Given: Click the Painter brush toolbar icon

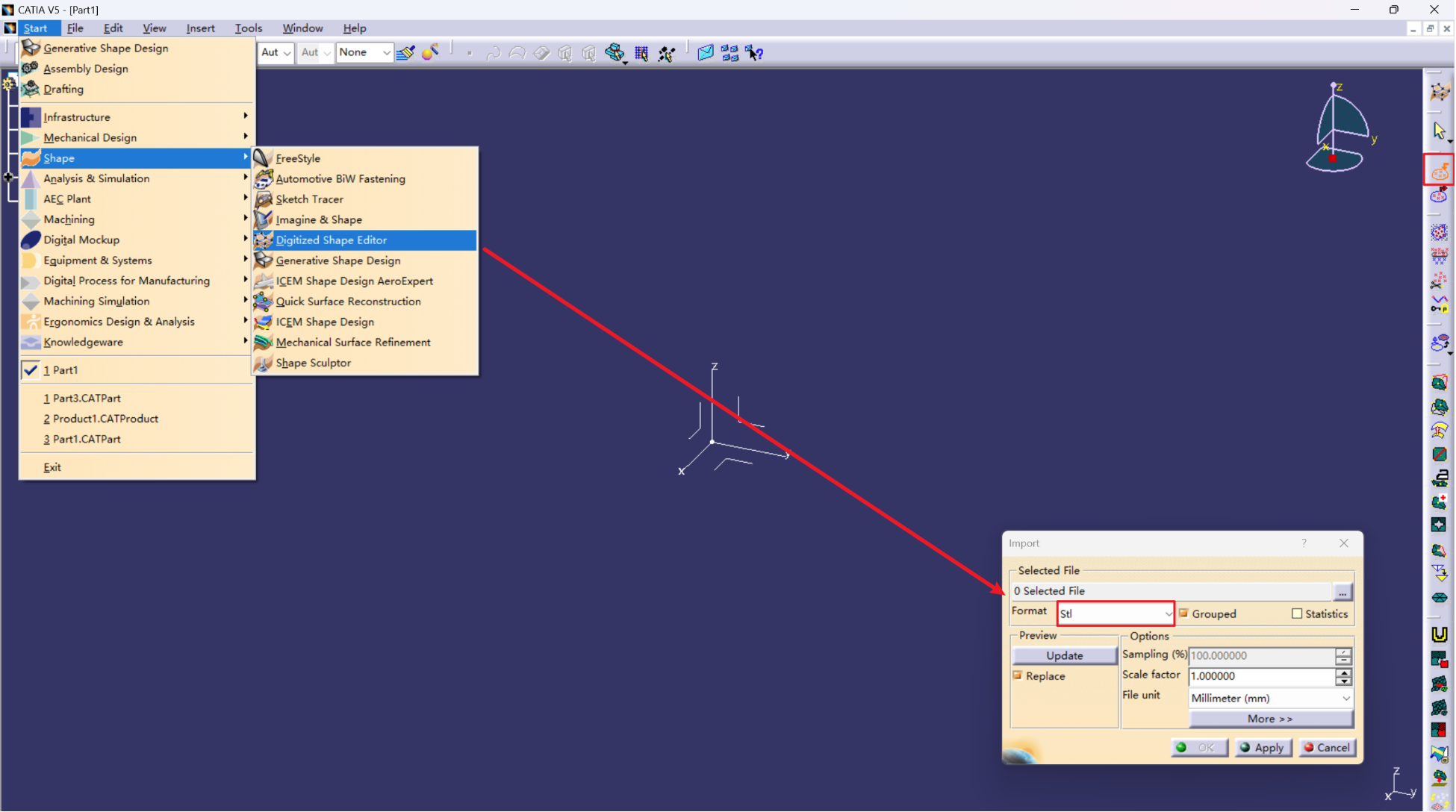Looking at the screenshot, I should click(x=405, y=53).
